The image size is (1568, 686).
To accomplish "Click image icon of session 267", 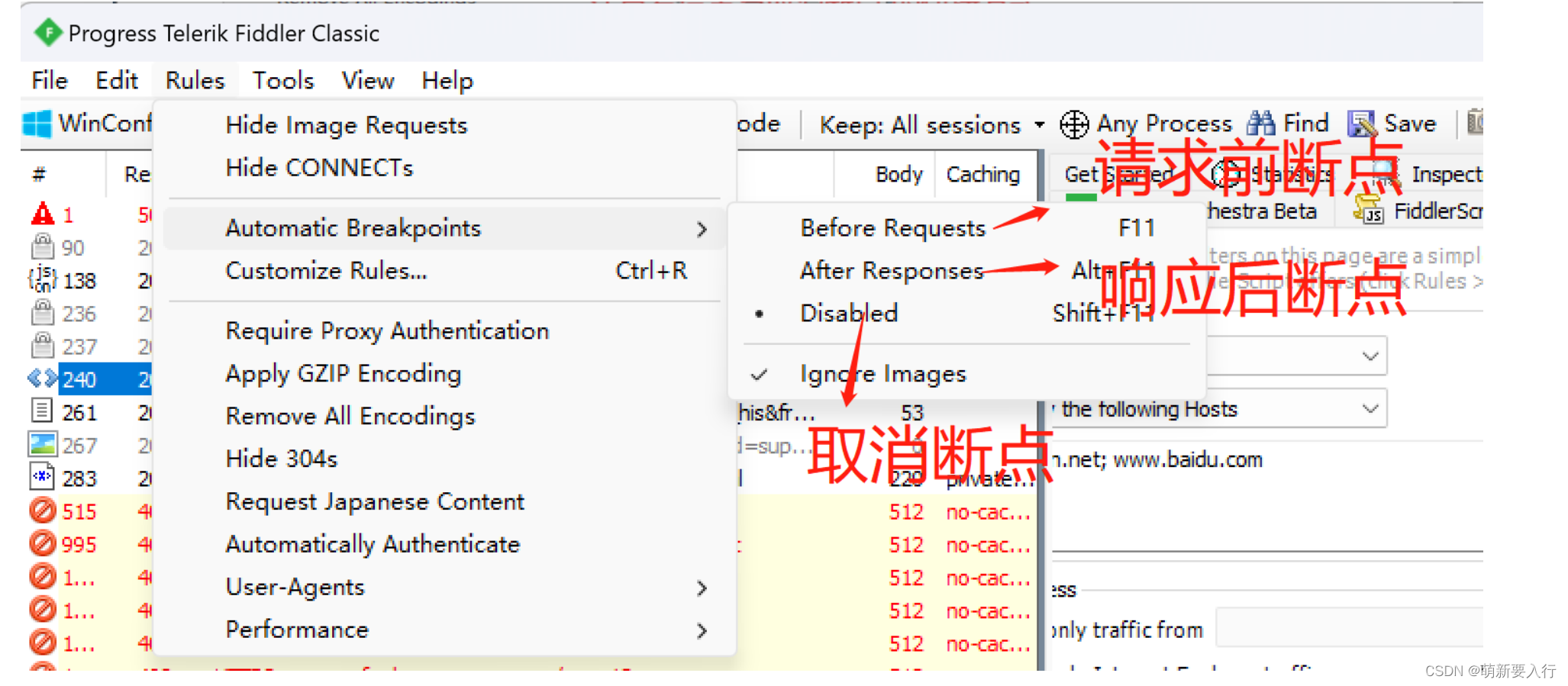I will coord(42,444).
